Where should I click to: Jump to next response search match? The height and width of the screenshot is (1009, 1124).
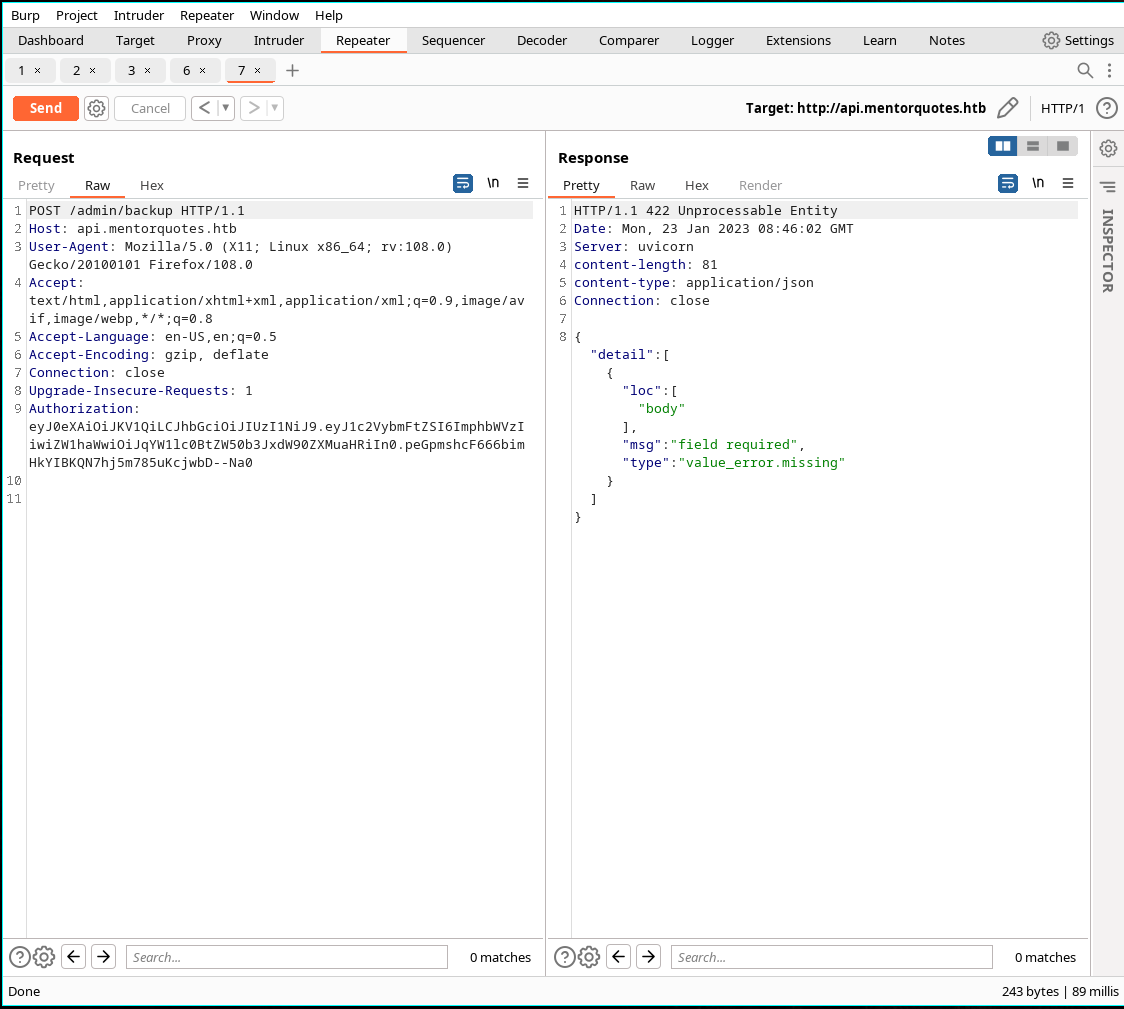[648, 957]
